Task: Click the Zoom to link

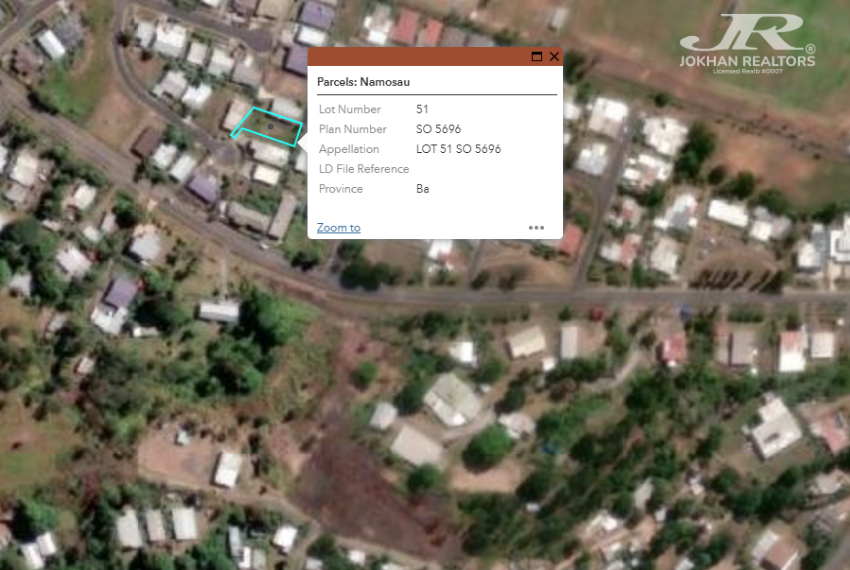Action: point(339,228)
